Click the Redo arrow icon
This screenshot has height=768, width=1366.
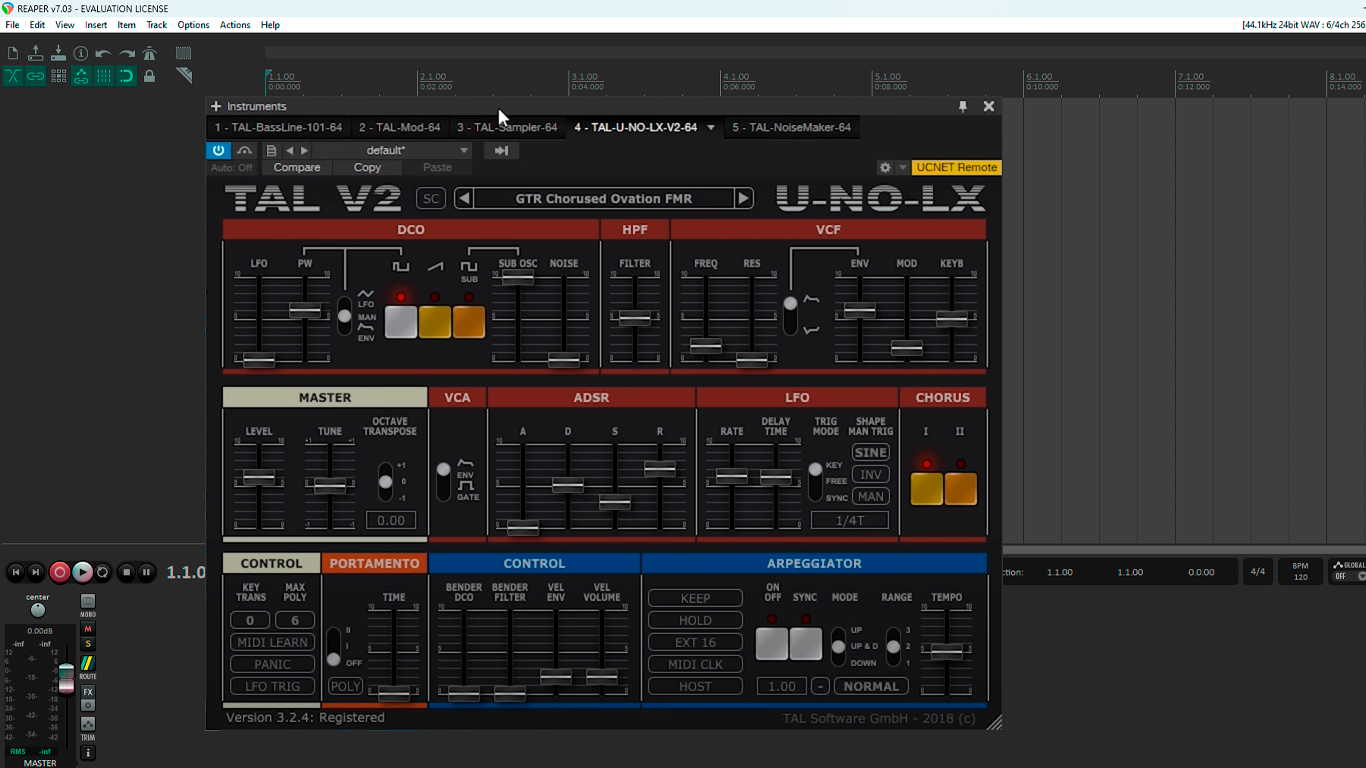pos(126,53)
